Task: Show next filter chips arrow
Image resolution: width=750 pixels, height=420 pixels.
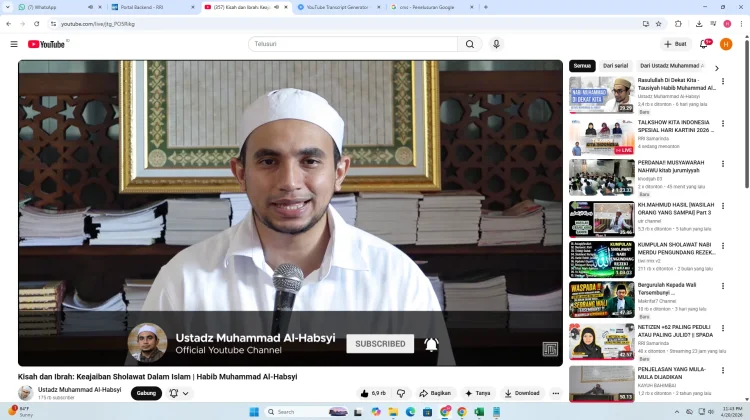Action: point(717,68)
